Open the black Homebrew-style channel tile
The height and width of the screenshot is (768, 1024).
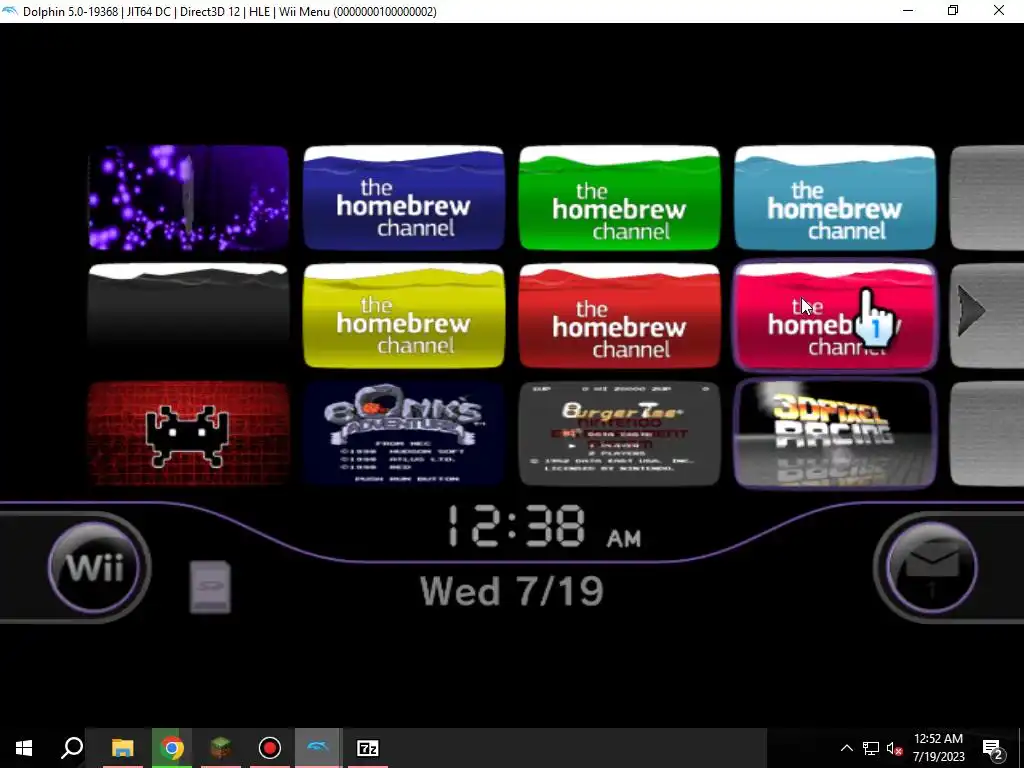click(188, 315)
